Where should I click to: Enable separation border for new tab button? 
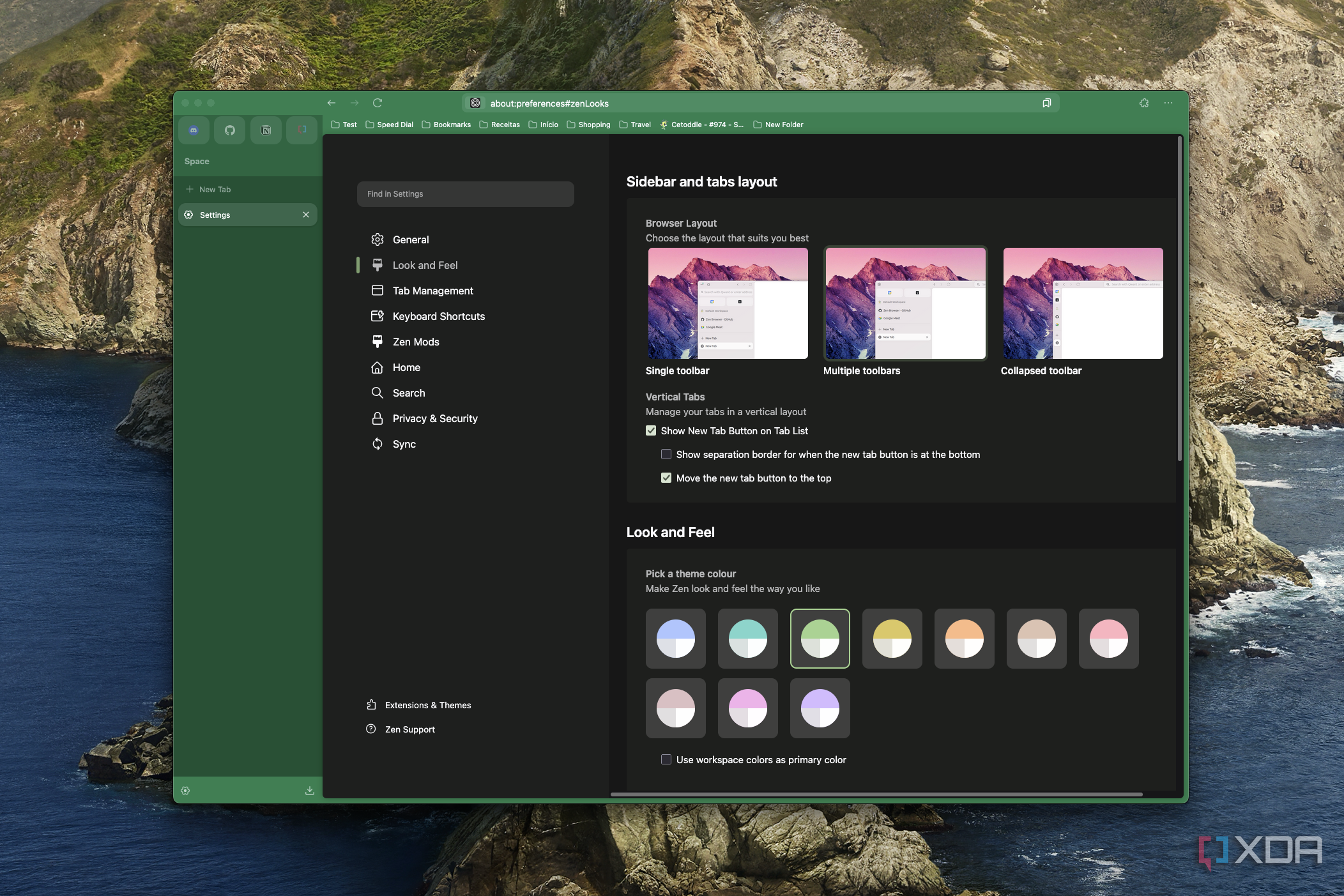[x=666, y=454]
